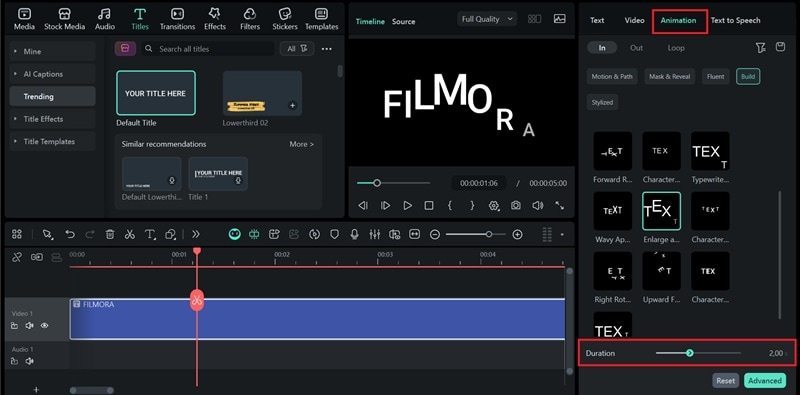Filter by Motion & Path animations
This screenshot has height=395, width=800.
(612, 77)
